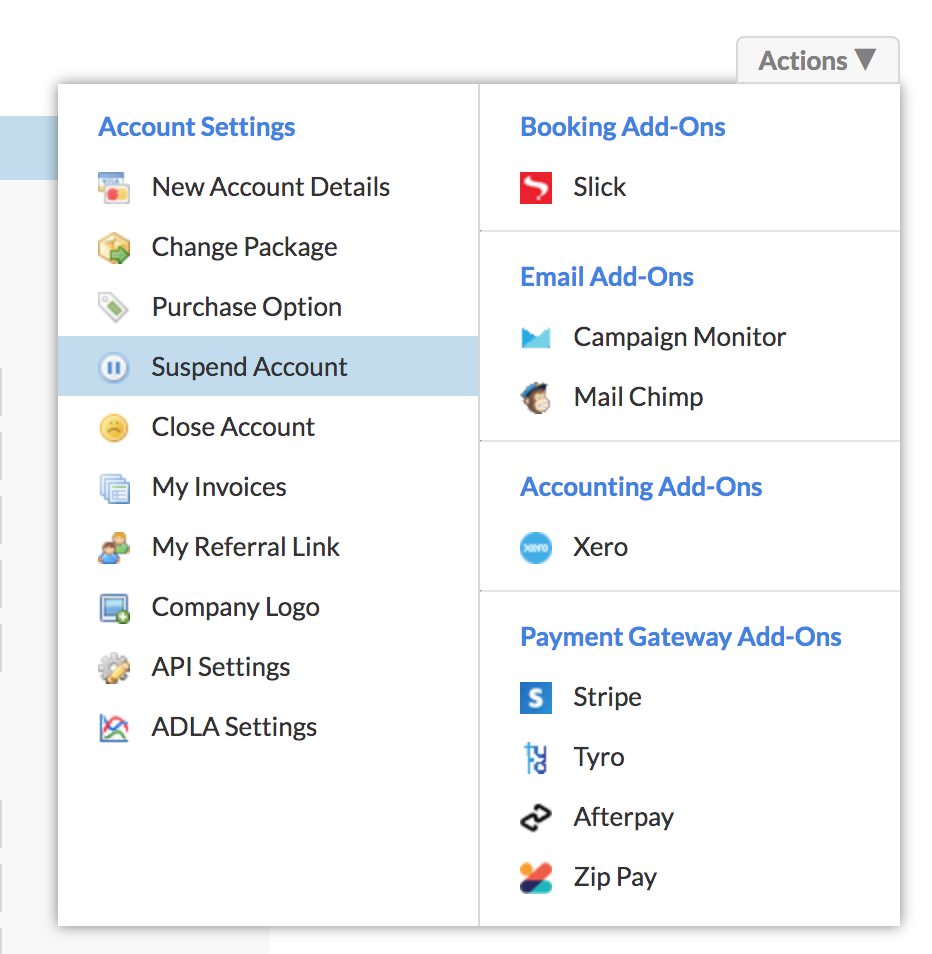Open New Account Details menu item

[268, 187]
